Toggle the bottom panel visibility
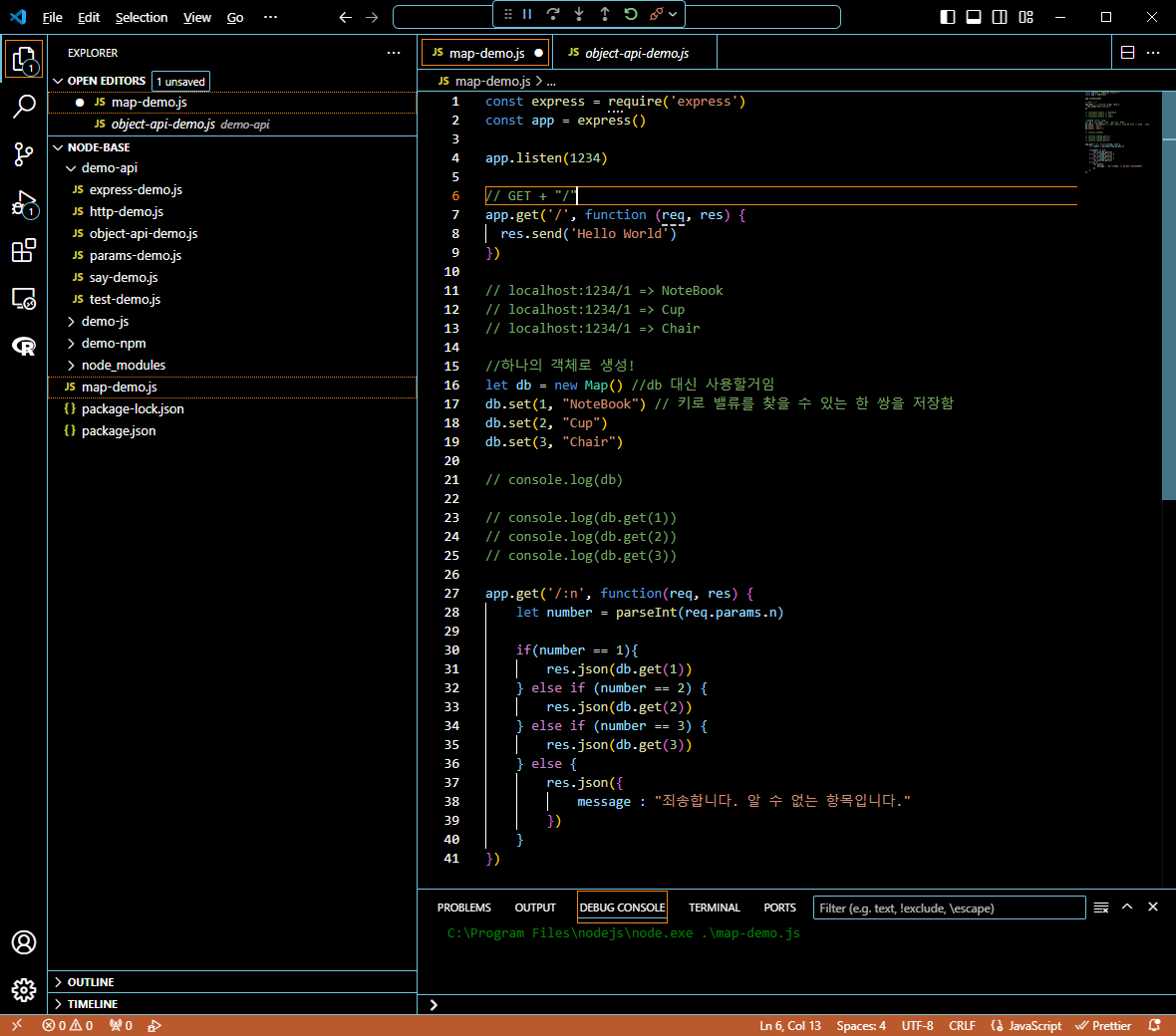Image resolution: width=1176 pixels, height=1036 pixels. 974,17
